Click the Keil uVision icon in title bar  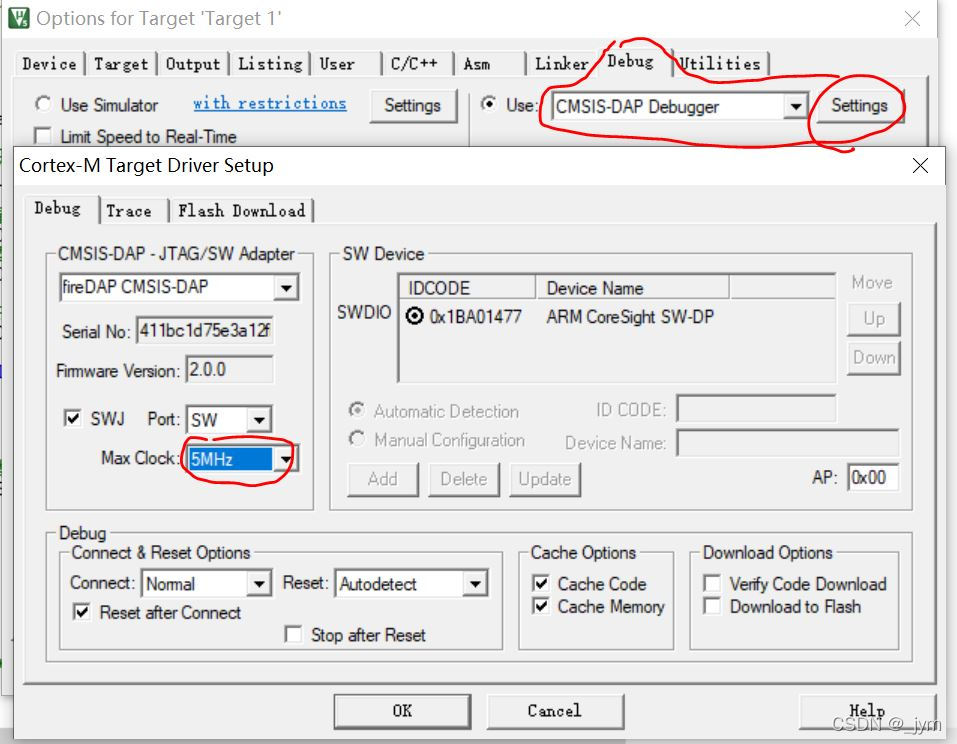[x=18, y=18]
